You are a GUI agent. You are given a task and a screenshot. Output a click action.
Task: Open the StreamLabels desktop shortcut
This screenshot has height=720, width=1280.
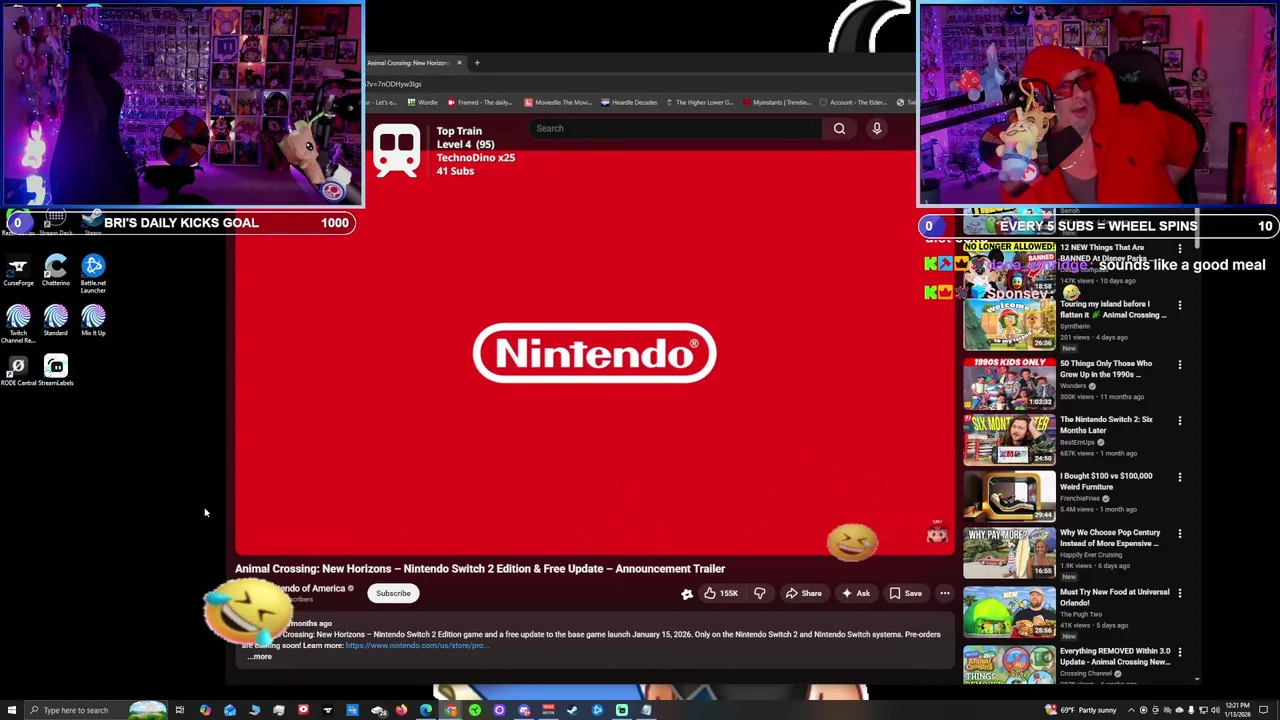click(x=56, y=370)
